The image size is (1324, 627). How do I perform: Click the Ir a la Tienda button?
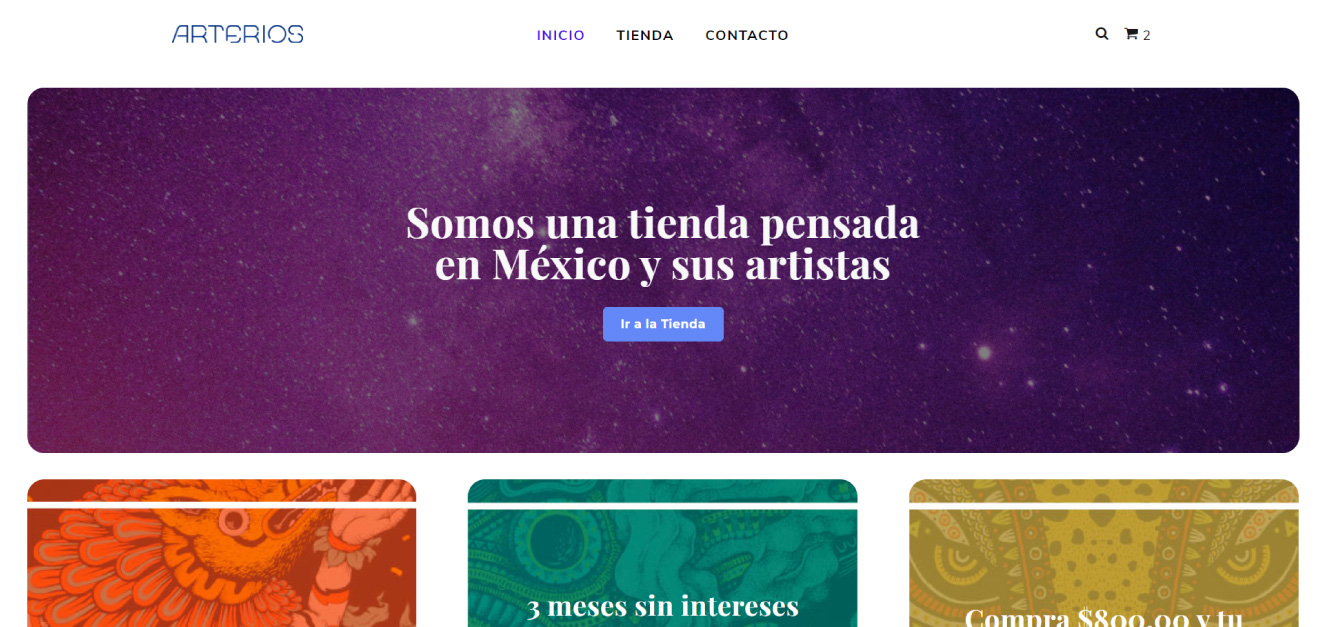[x=663, y=324]
